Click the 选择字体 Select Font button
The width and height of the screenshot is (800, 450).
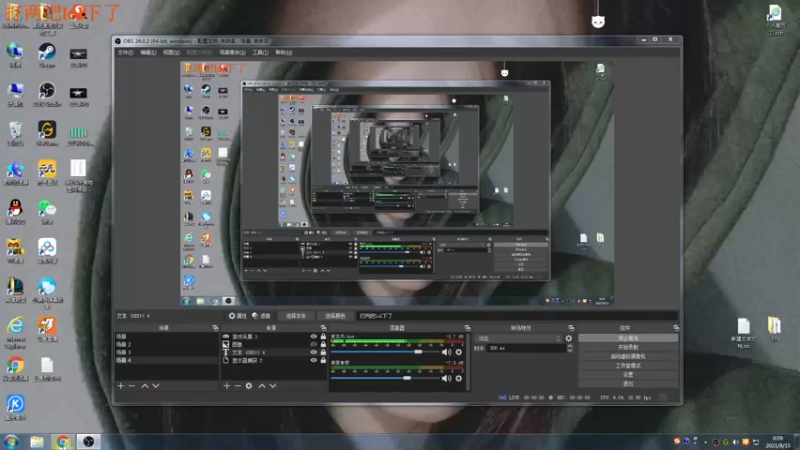(295, 316)
